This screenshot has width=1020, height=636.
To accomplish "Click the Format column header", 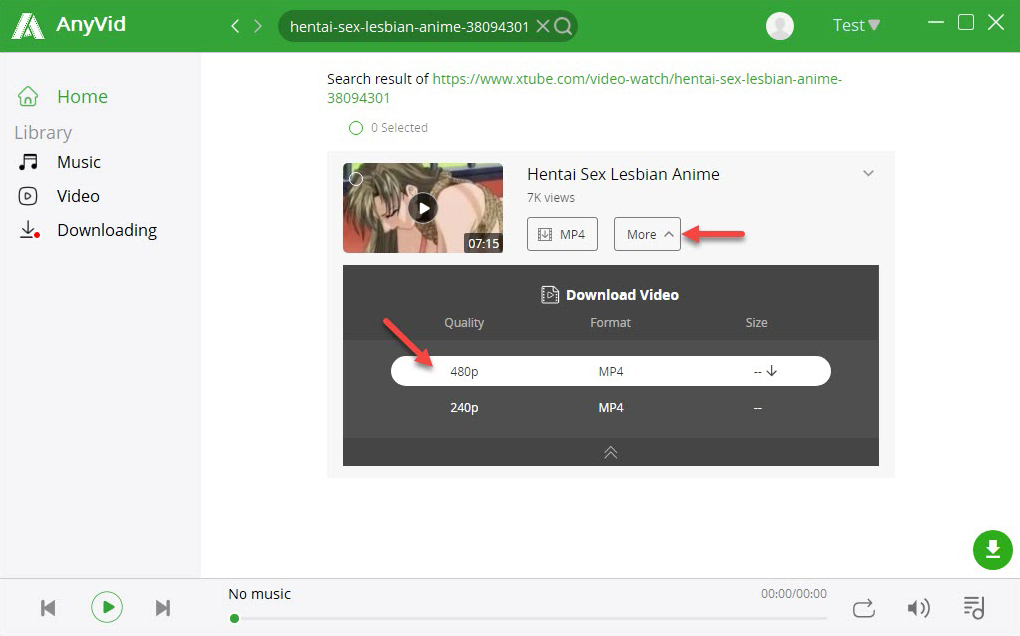I will click(610, 323).
